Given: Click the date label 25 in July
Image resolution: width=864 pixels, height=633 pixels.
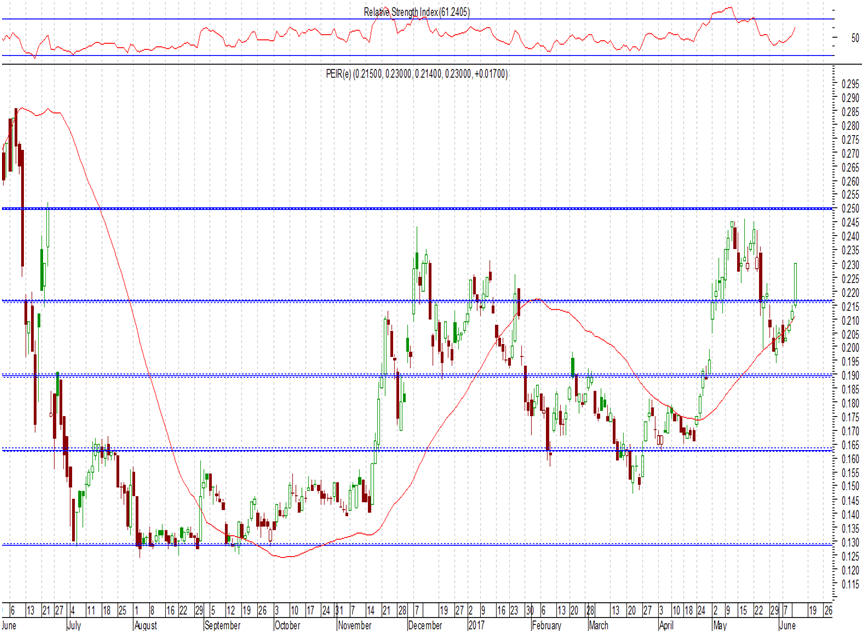Looking at the screenshot, I should (x=122, y=610).
